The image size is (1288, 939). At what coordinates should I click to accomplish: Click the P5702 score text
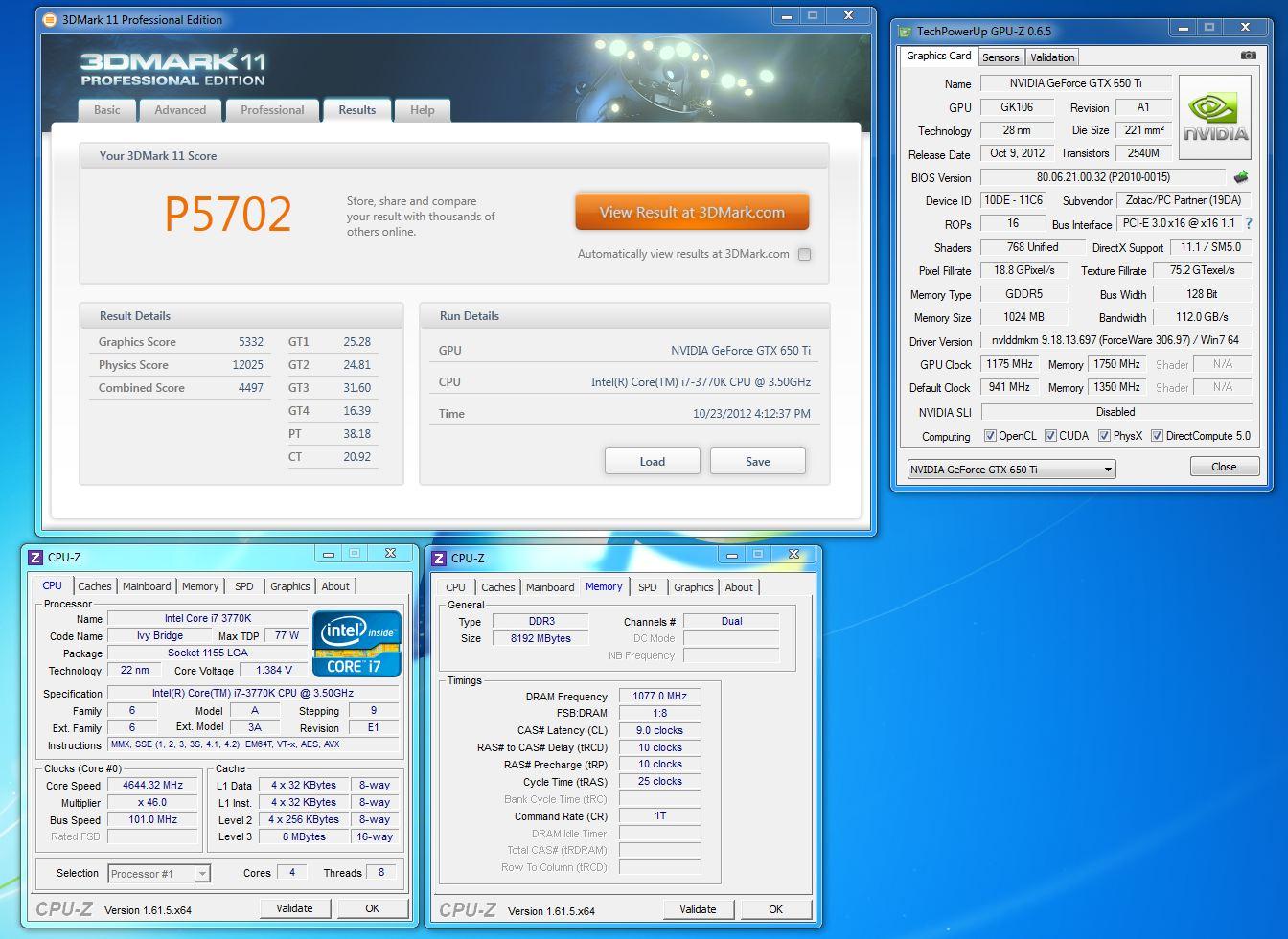click(228, 214)
